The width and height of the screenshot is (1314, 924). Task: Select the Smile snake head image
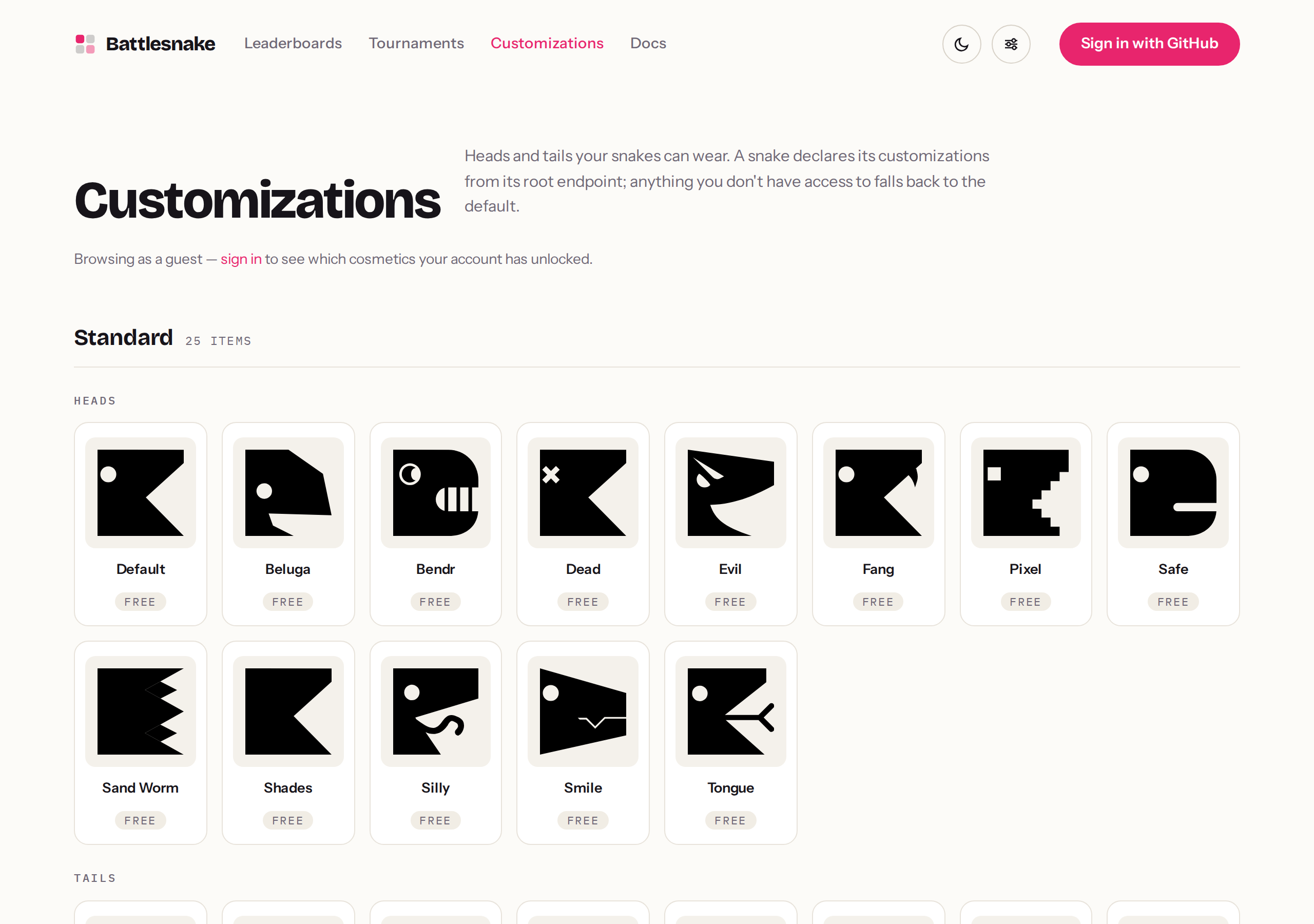click(x=583, y=711)
